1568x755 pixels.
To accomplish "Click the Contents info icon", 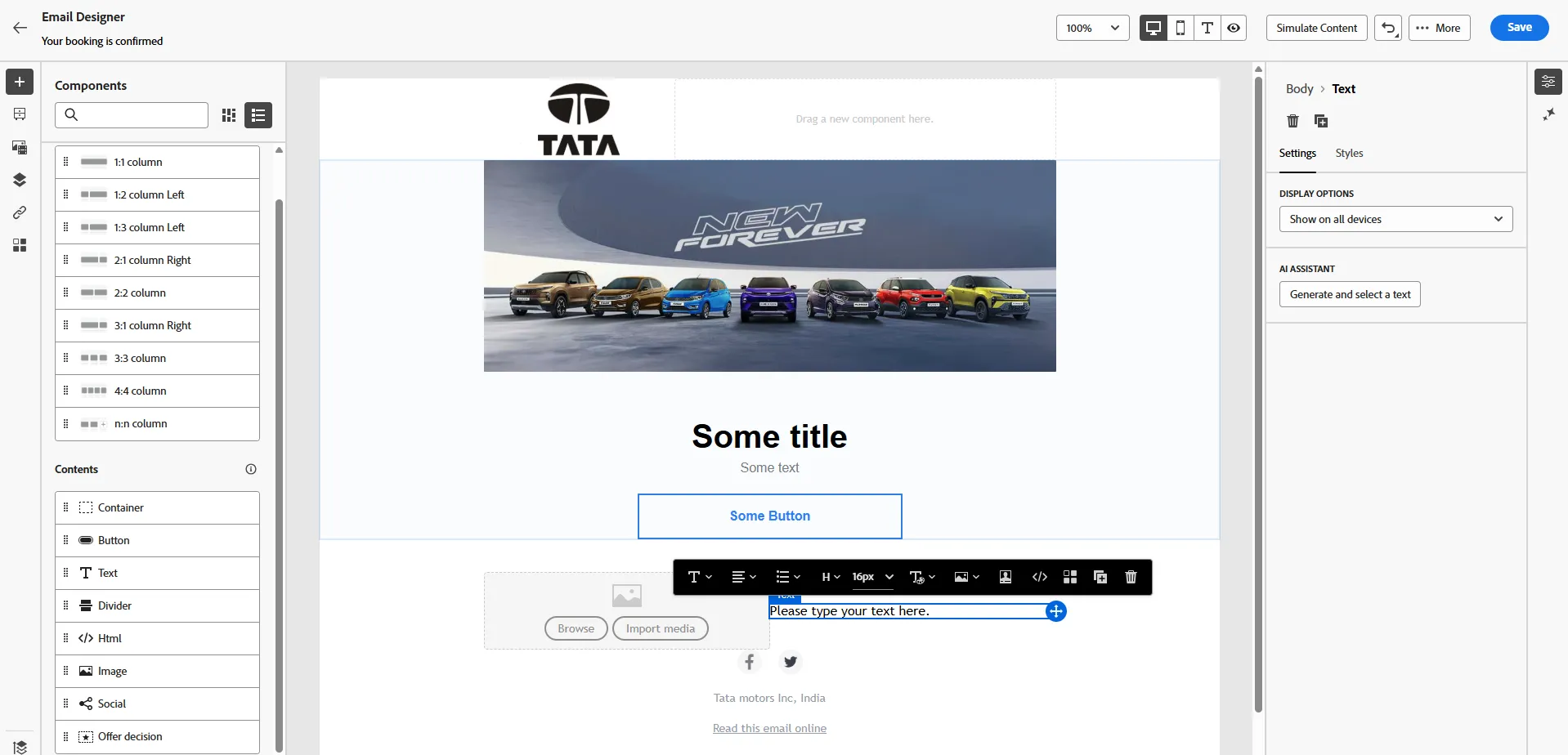I will coord(251,469).
